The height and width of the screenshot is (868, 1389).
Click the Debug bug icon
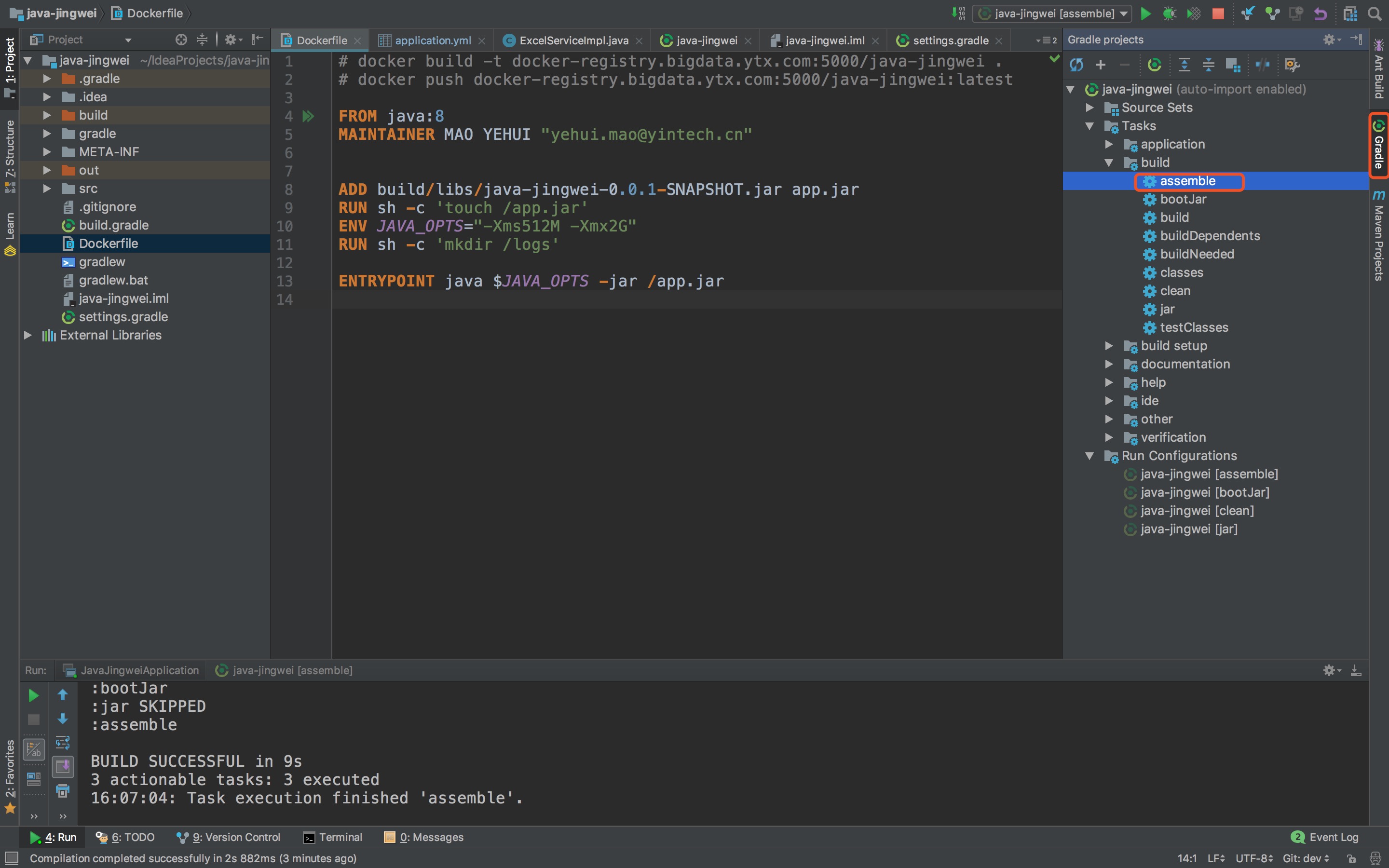point(1169,13)
